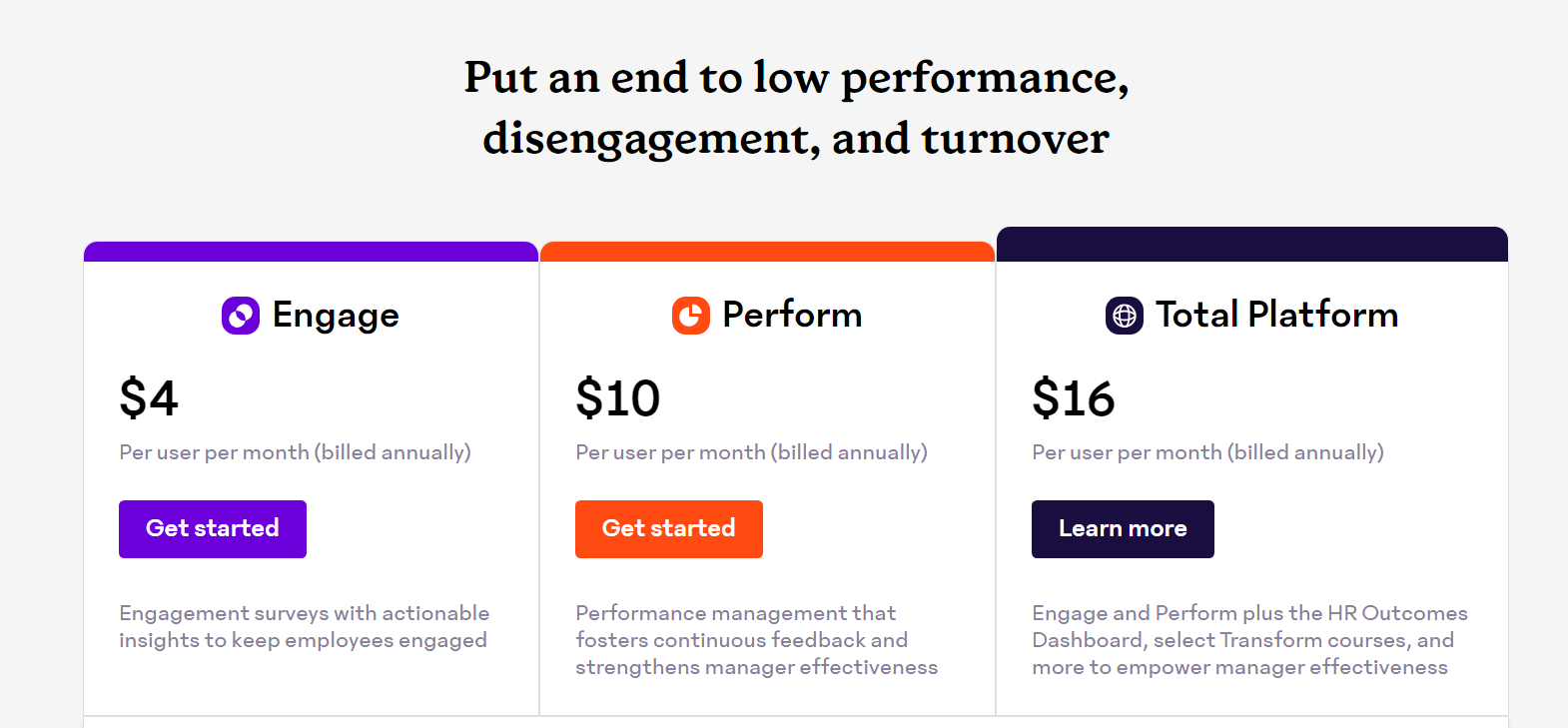Click the $4 price on the Engage card
Image resolution: width=1568 pixels, height=728 pixels.
point(149,397)
